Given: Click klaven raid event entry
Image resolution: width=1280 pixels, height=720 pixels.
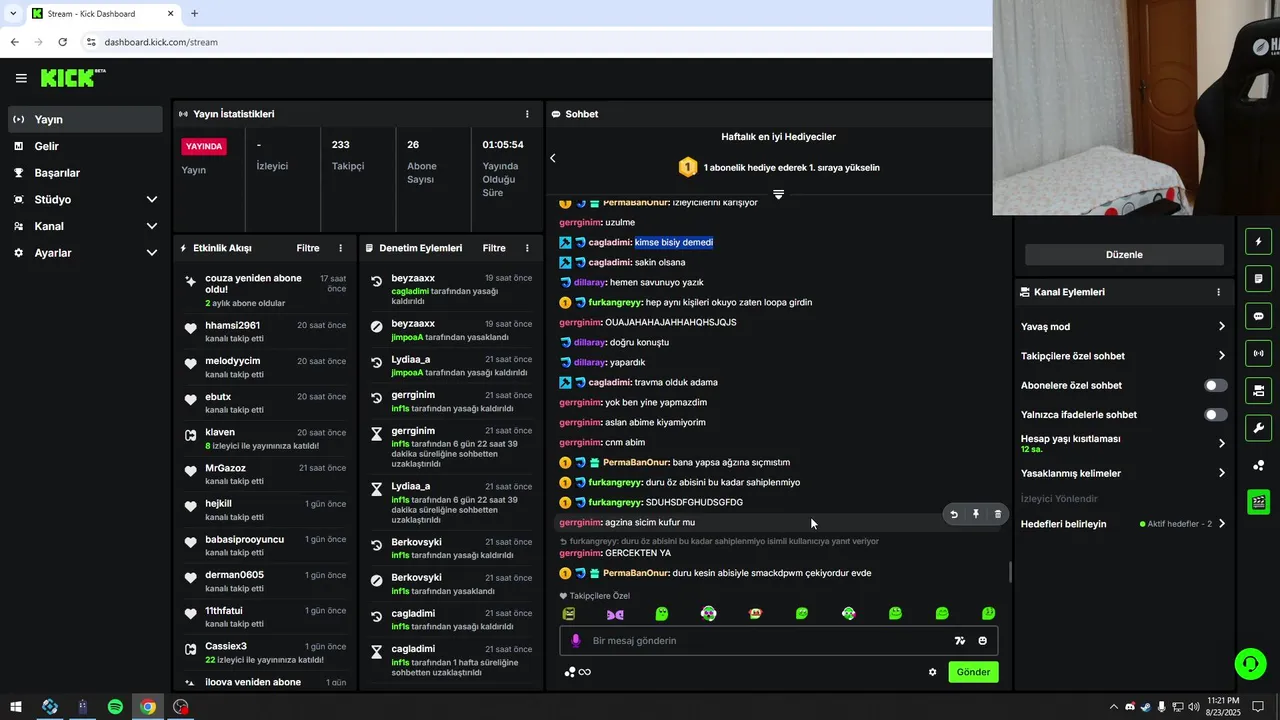Looking at the screenshot, I should pyautogui.click(x=265, y=439).
